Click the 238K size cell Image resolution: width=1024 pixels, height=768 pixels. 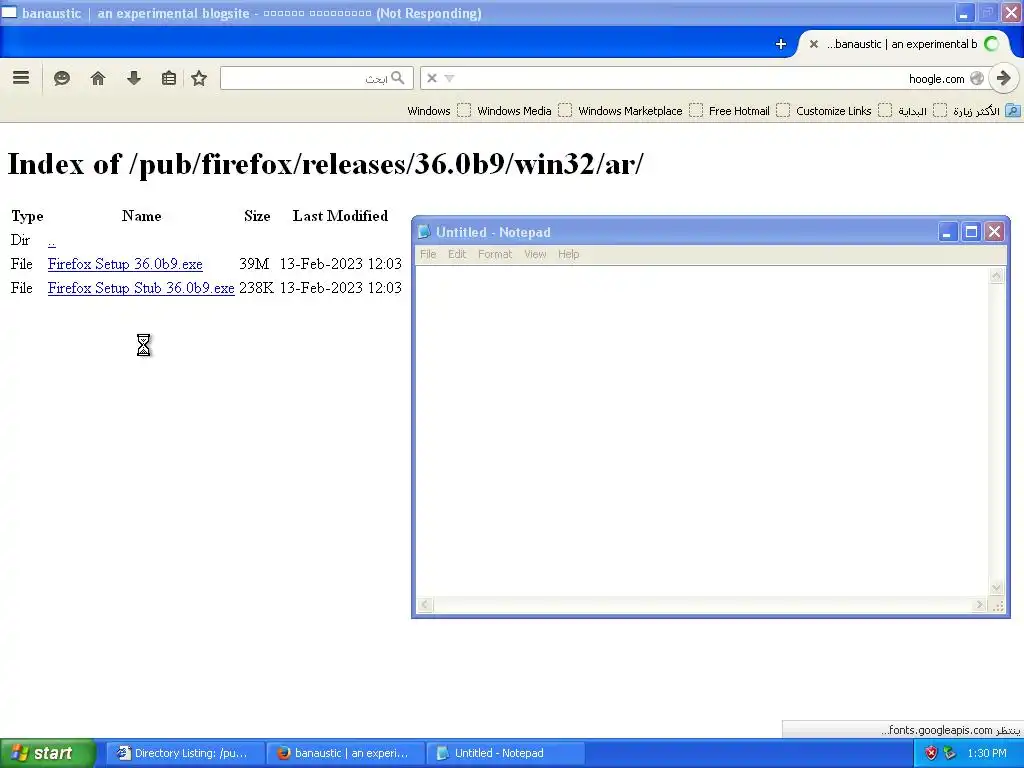point(256,288)
